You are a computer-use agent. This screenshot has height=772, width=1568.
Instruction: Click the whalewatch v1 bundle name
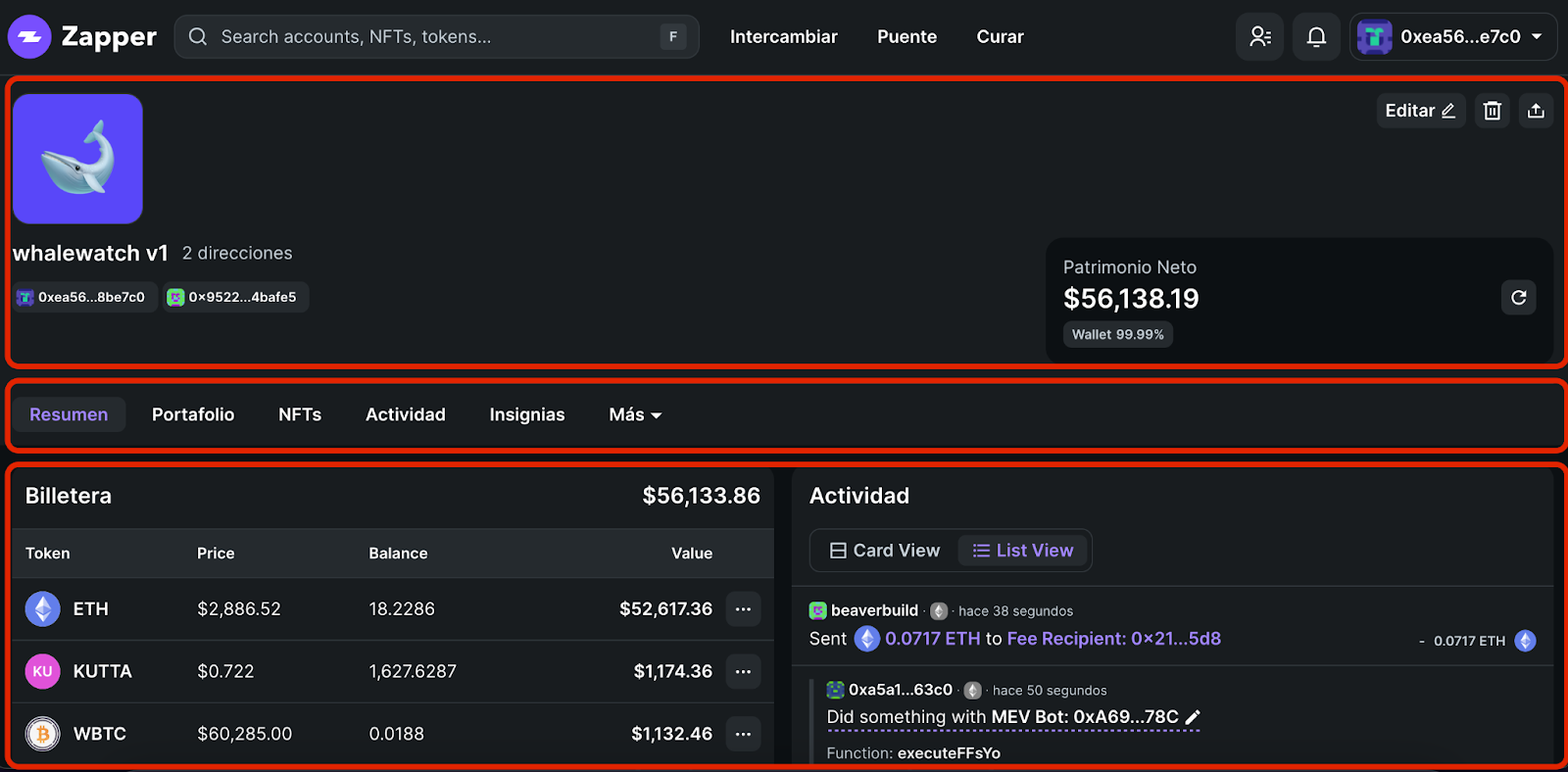(x=90, y=253)
